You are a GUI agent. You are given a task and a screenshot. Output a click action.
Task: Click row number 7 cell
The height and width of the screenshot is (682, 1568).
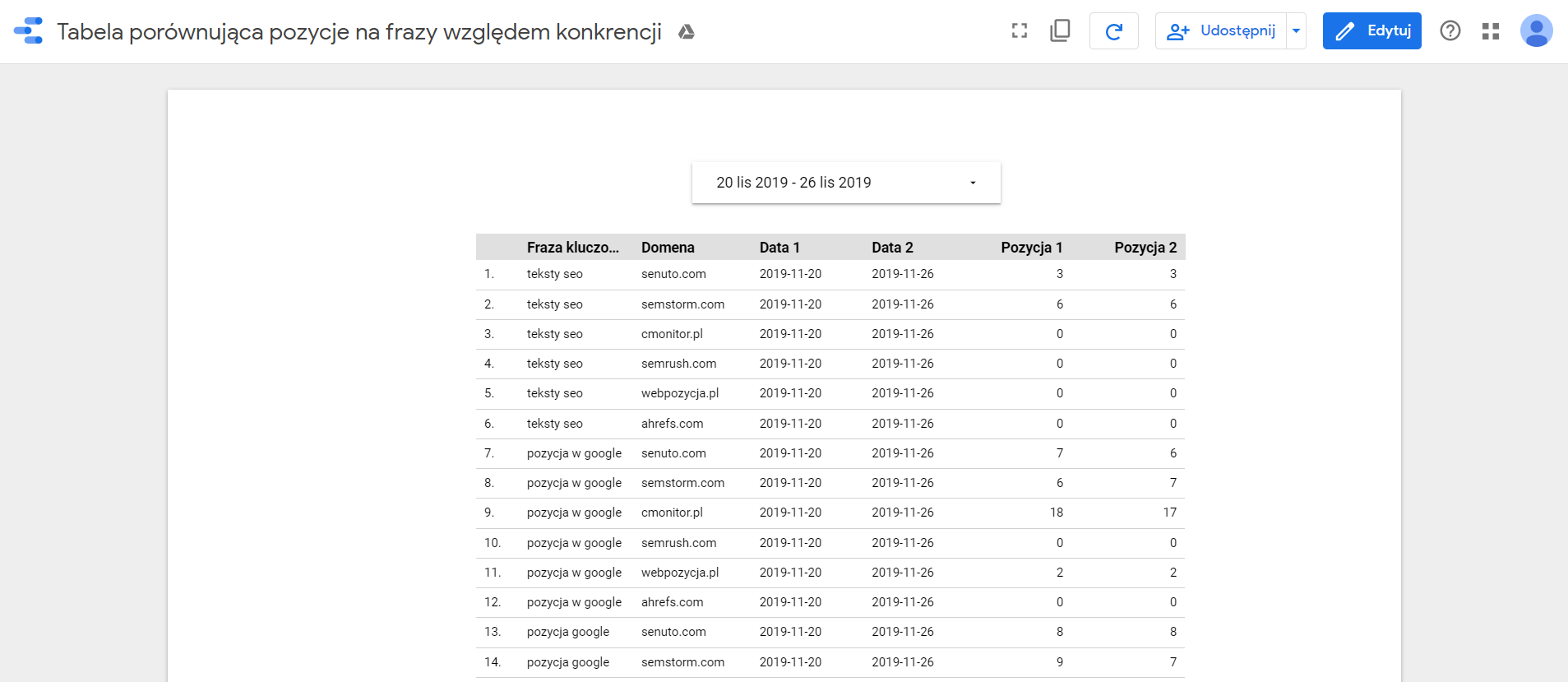click(x=488, y=453)
